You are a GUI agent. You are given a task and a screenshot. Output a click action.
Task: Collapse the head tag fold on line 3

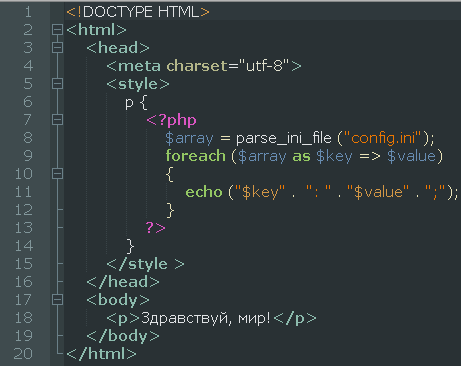tap(57, 48)
